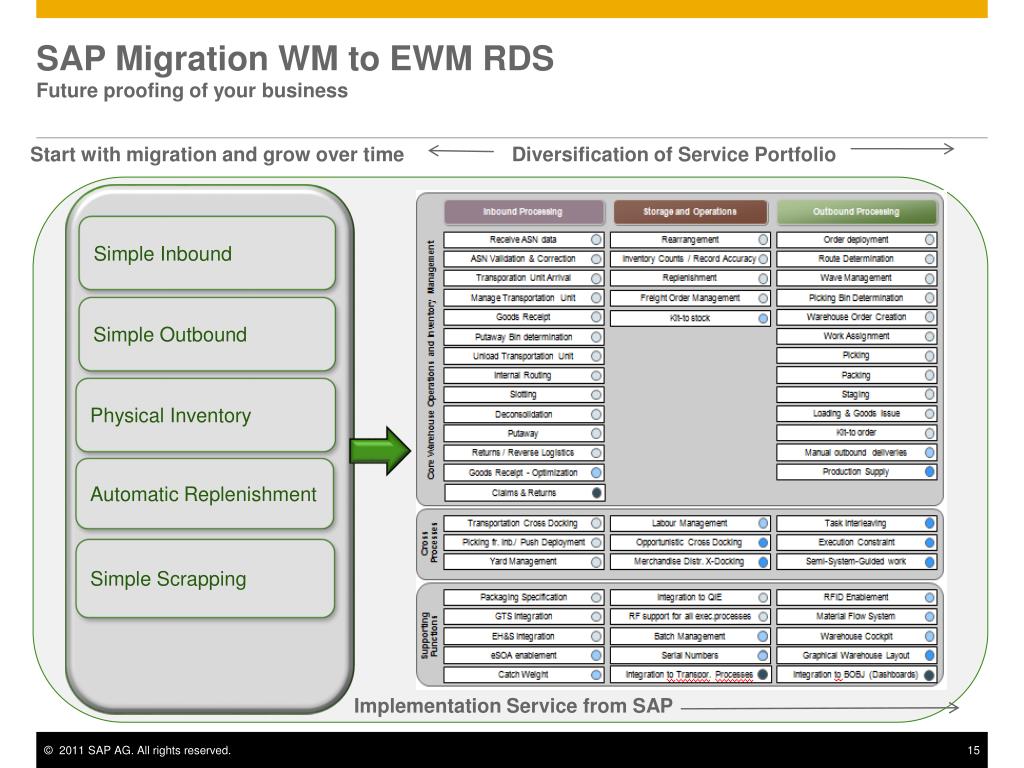Click the status dot beside ASN Validation & Correction
The image size is (1024, 768).
596,259
